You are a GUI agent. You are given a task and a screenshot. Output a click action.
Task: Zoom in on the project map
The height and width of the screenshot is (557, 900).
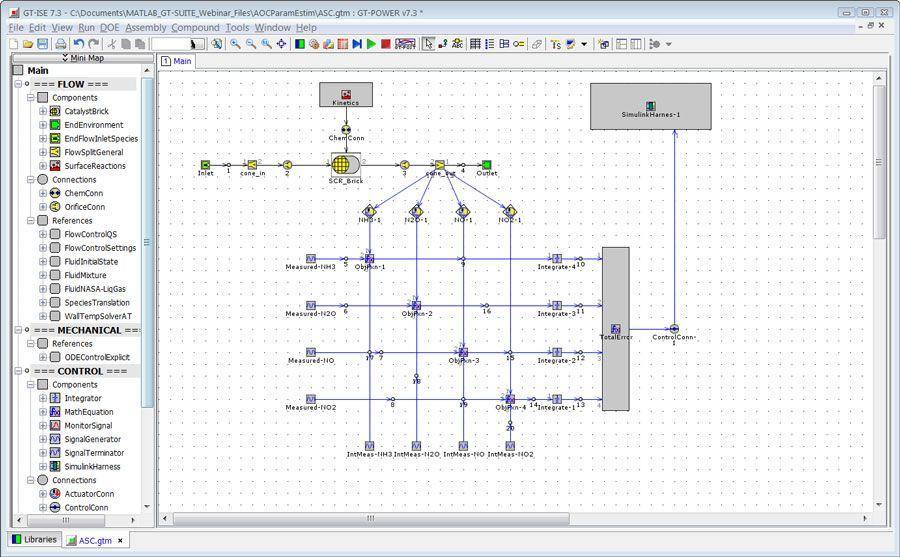pyautogui.click(x=235, y=44)
